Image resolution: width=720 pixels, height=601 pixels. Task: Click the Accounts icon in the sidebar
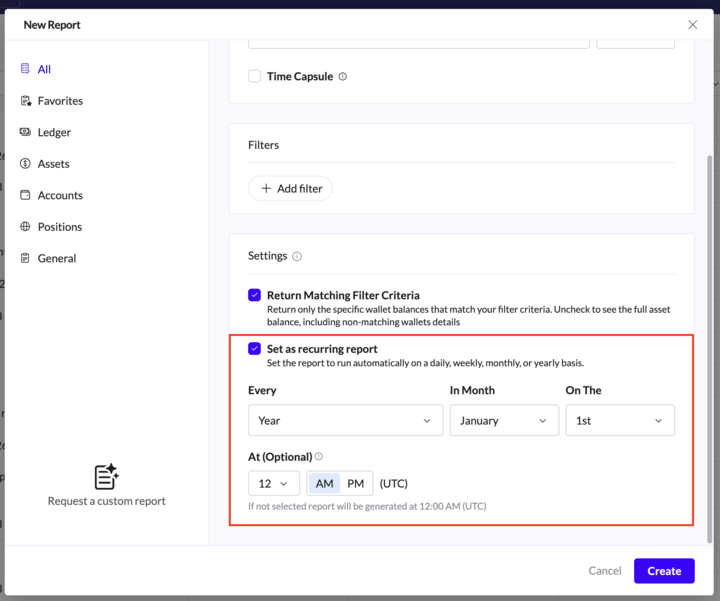click(x=25, y=195)
